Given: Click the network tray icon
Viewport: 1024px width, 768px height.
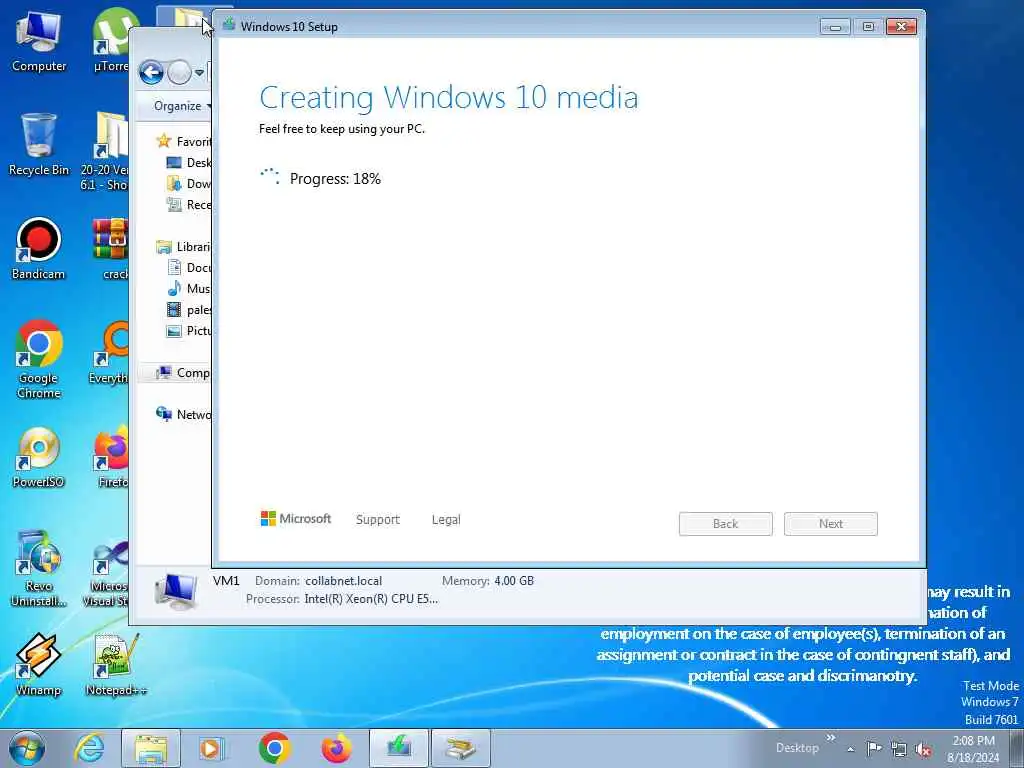Looking at the screenshot, I should [899, 750].
